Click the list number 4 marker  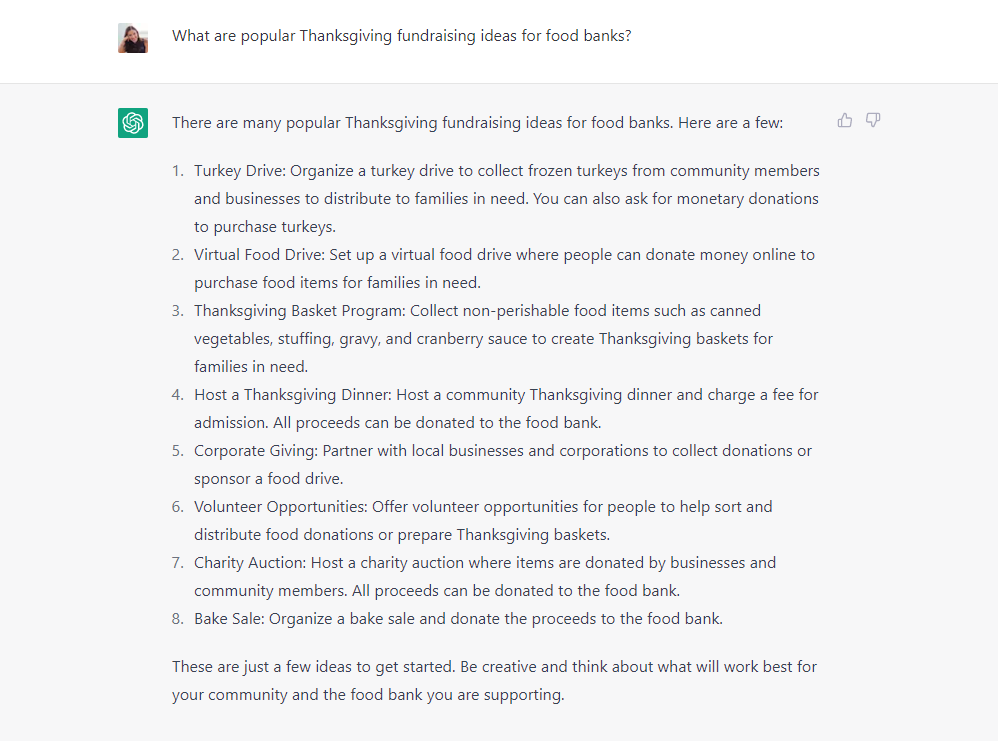click(x=178, y=395)
